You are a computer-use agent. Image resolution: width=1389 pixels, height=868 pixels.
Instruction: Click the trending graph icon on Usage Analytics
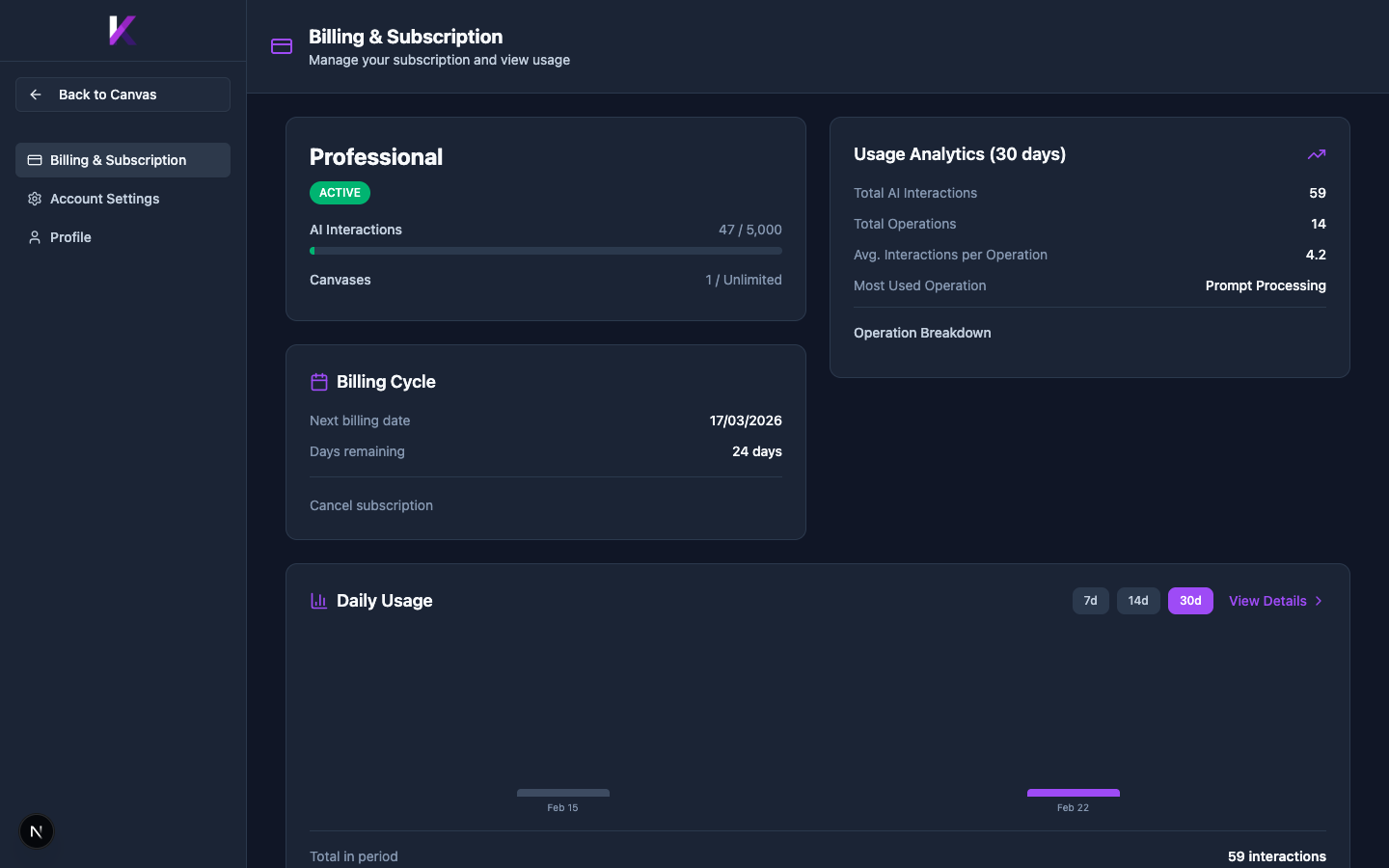click(1317, 153)
